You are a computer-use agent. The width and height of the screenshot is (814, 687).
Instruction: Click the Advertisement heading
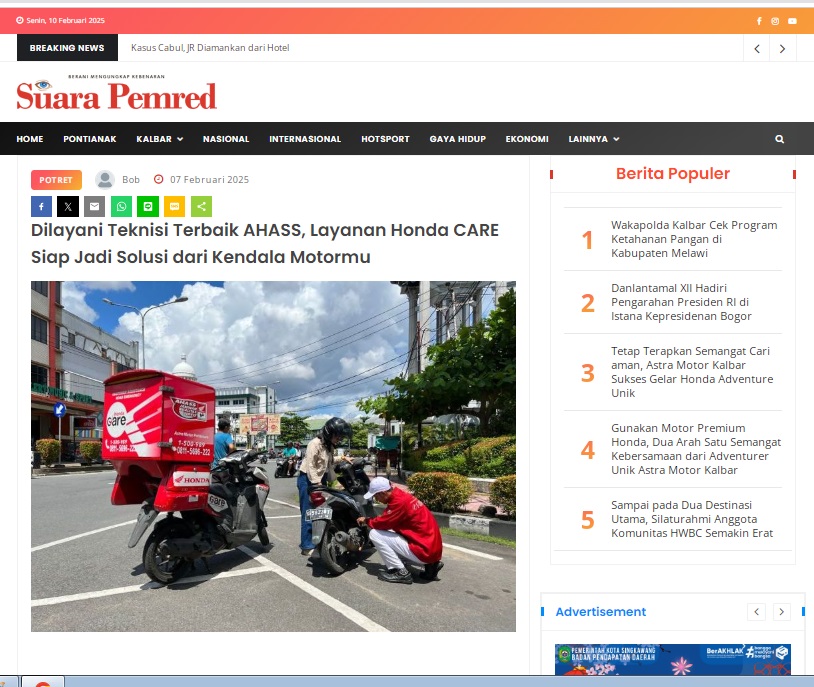601,612
